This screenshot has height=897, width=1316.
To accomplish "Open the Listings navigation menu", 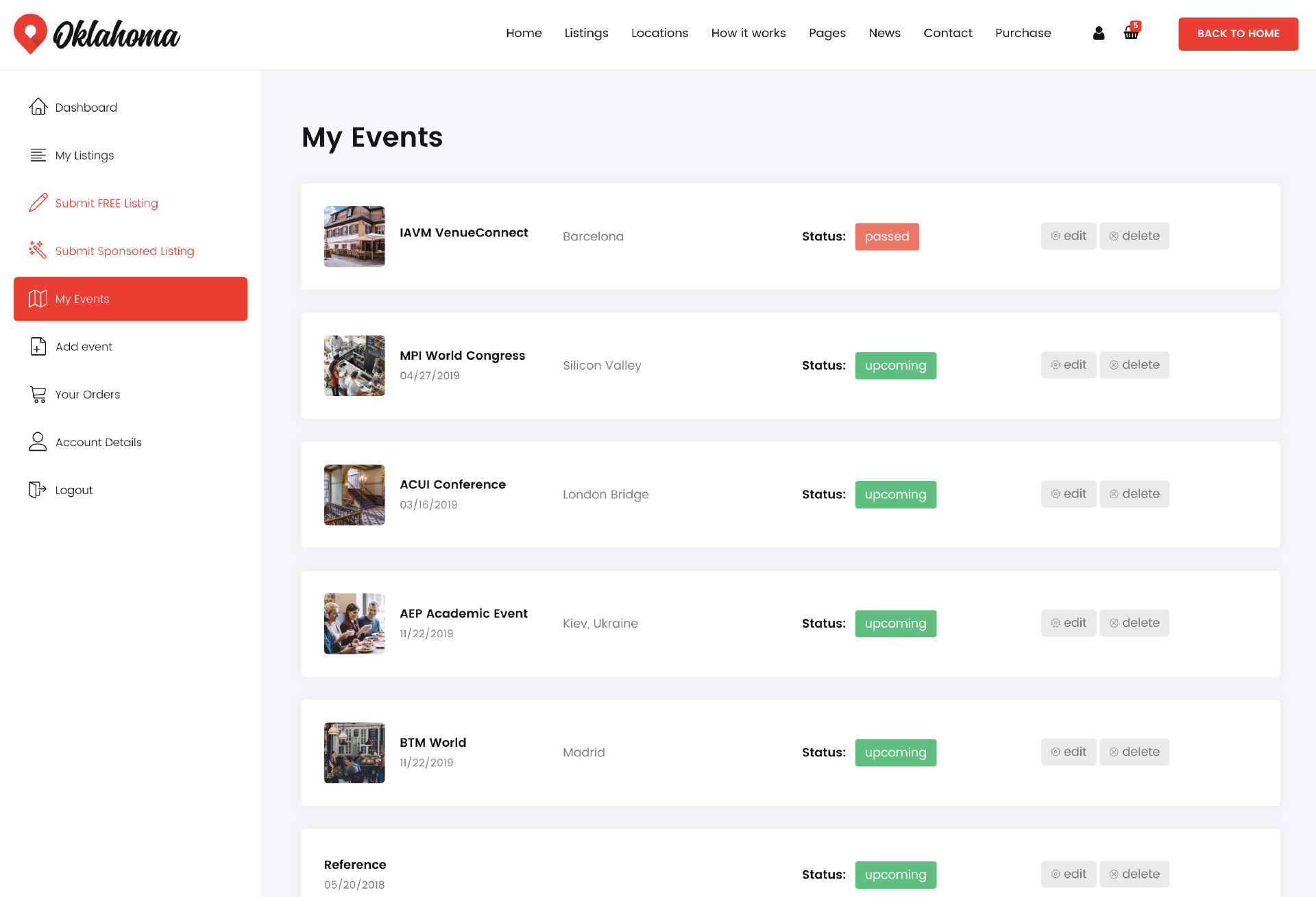I will point(586,33).
